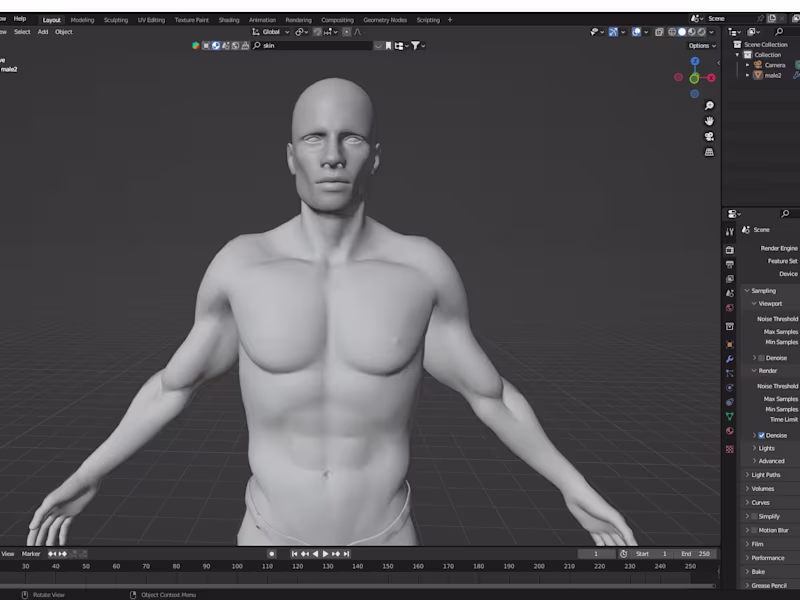Enable the Simplify checkbox
The image size is (800, 600).
pos(755,516)
